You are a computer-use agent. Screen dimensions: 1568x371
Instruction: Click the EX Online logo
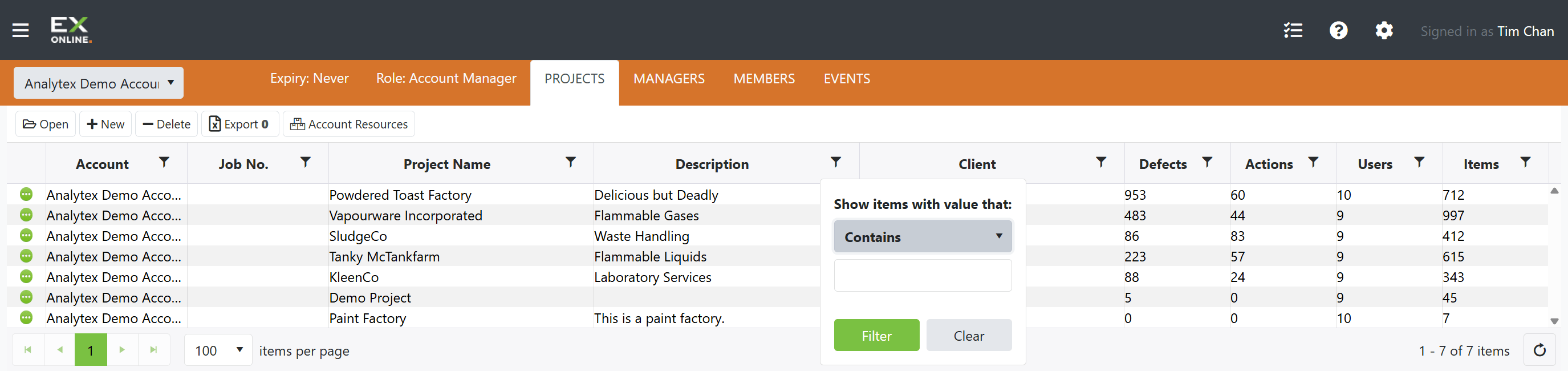71,30
